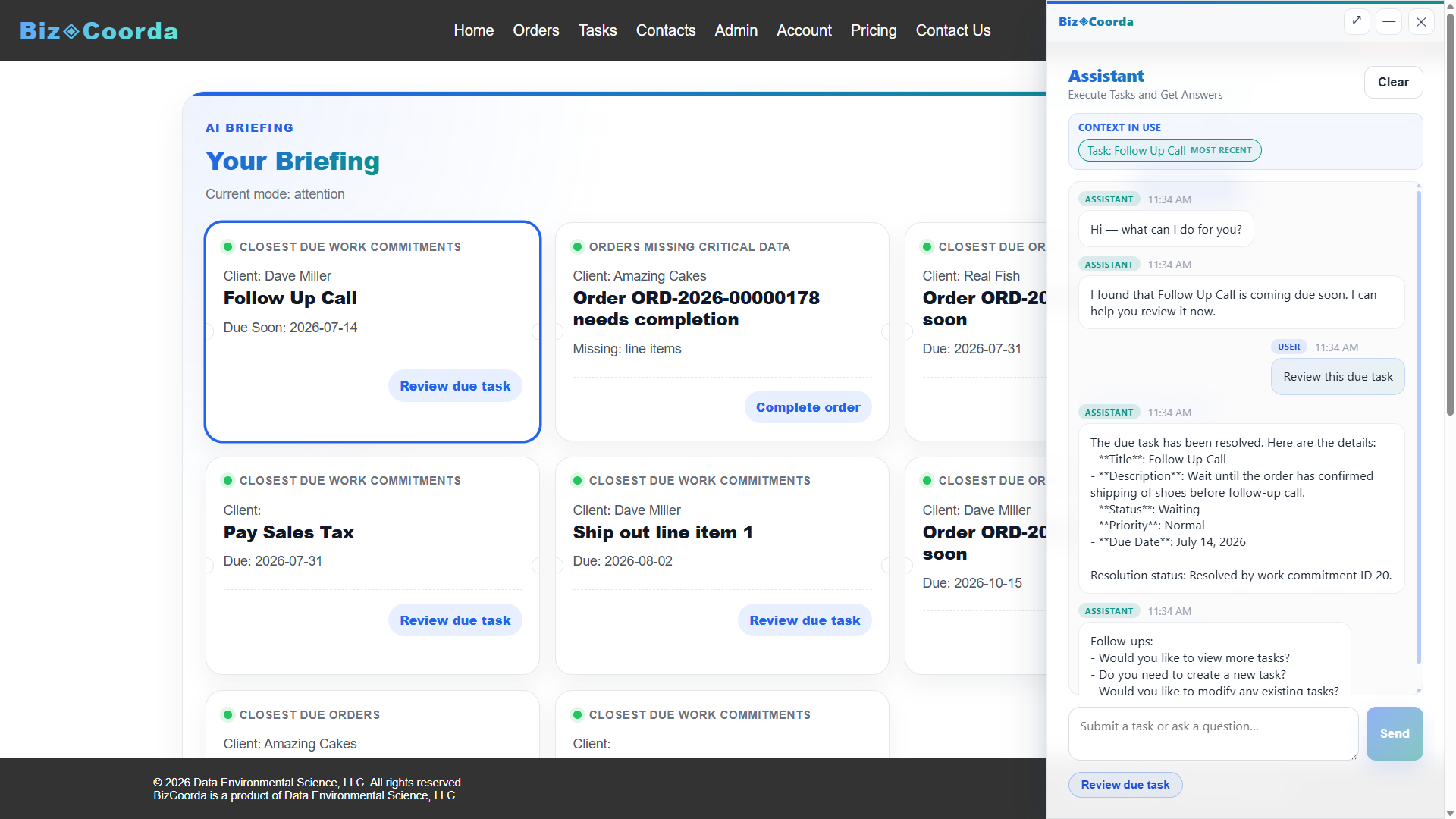Review due task for Pay Sales Tax
1456x819 pixels.
pyautogui.click(x=455, y=620)
